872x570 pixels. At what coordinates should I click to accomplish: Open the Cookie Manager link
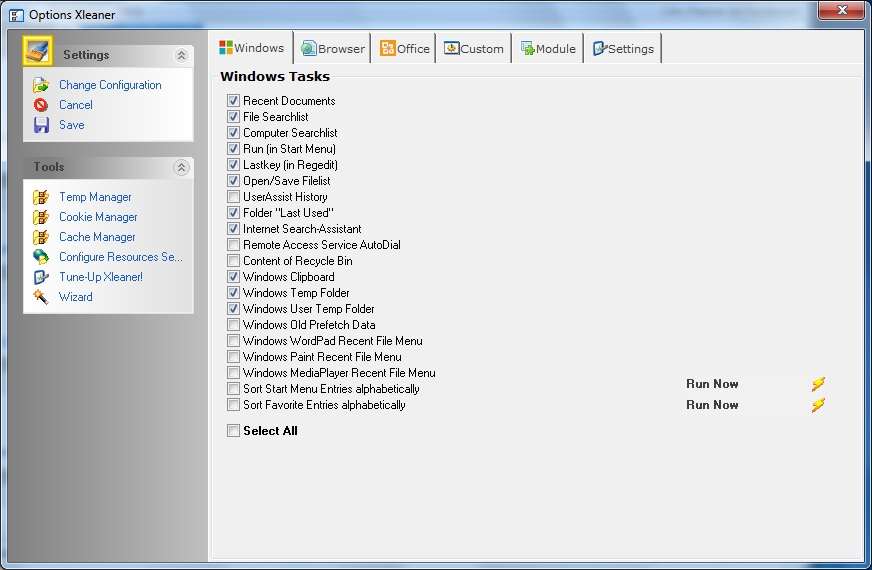(98, 217)
